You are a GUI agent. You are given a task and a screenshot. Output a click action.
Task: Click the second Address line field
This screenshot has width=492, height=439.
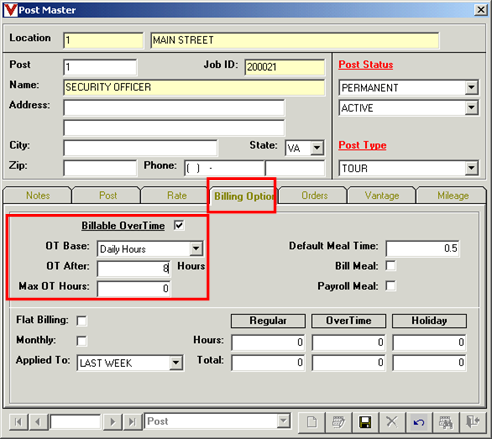click(x=174, y=128)
